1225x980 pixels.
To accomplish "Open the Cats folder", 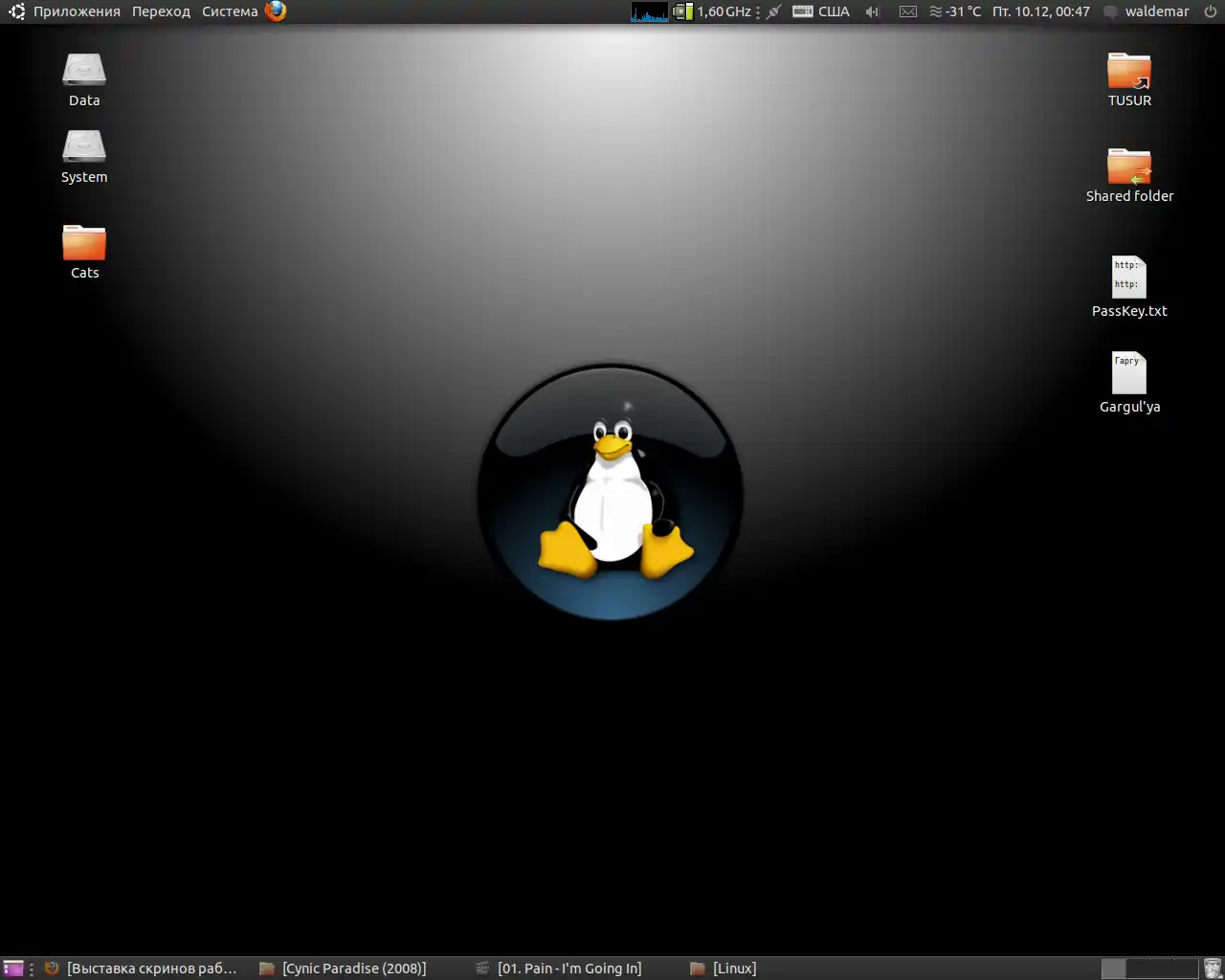I will [84, 243].
